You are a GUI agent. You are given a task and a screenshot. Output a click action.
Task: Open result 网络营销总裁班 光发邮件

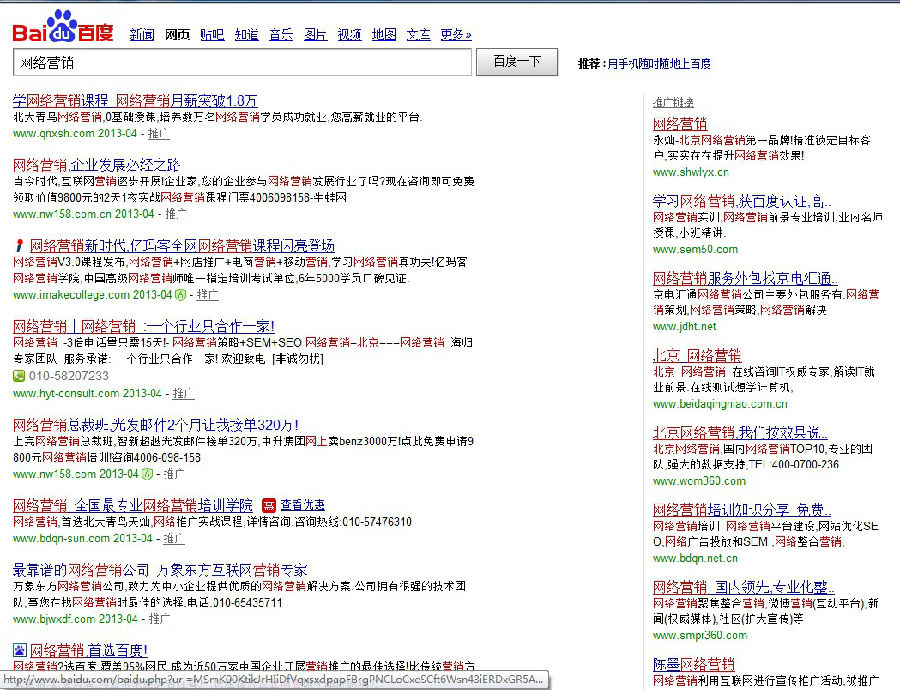156,425
